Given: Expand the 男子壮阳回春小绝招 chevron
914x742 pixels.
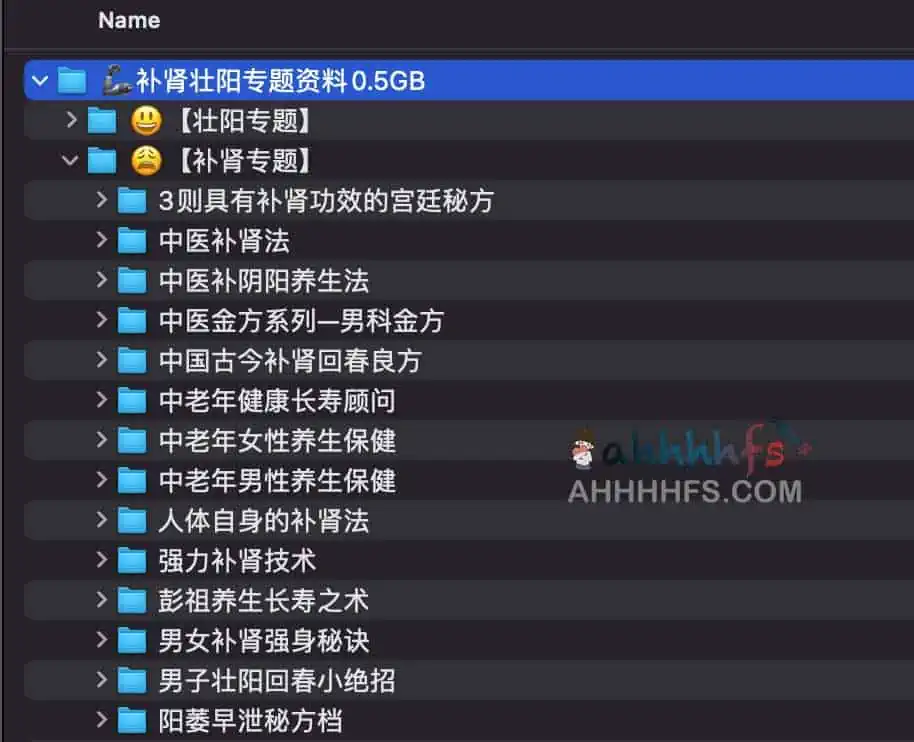Looking at the screenshot, I should [101, 680].
